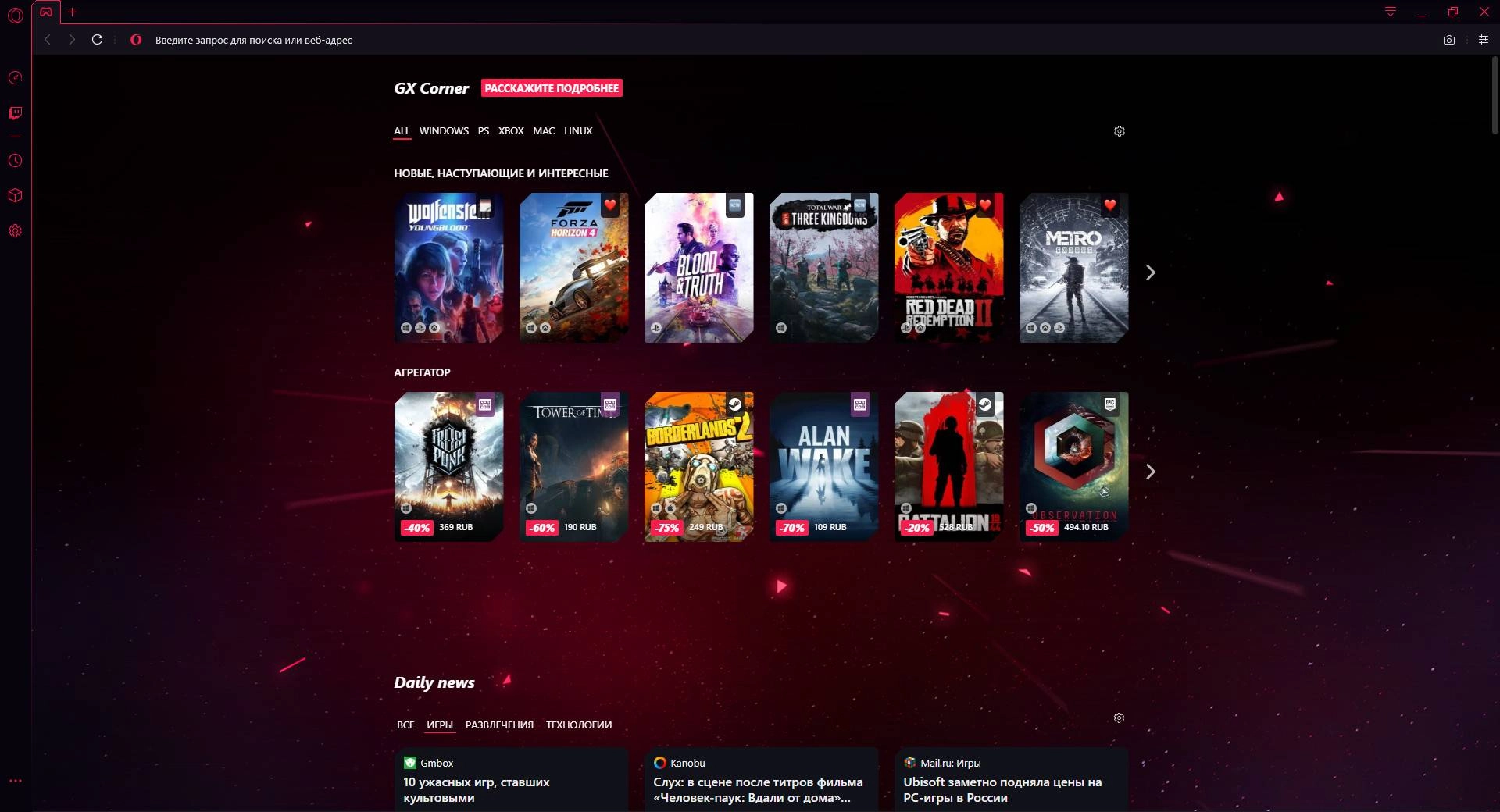Click the page vertical scrollbar
Image resolution: width=1500 pixels, height=812 pixels.
pyautogui.click(x=1494, y=95)
